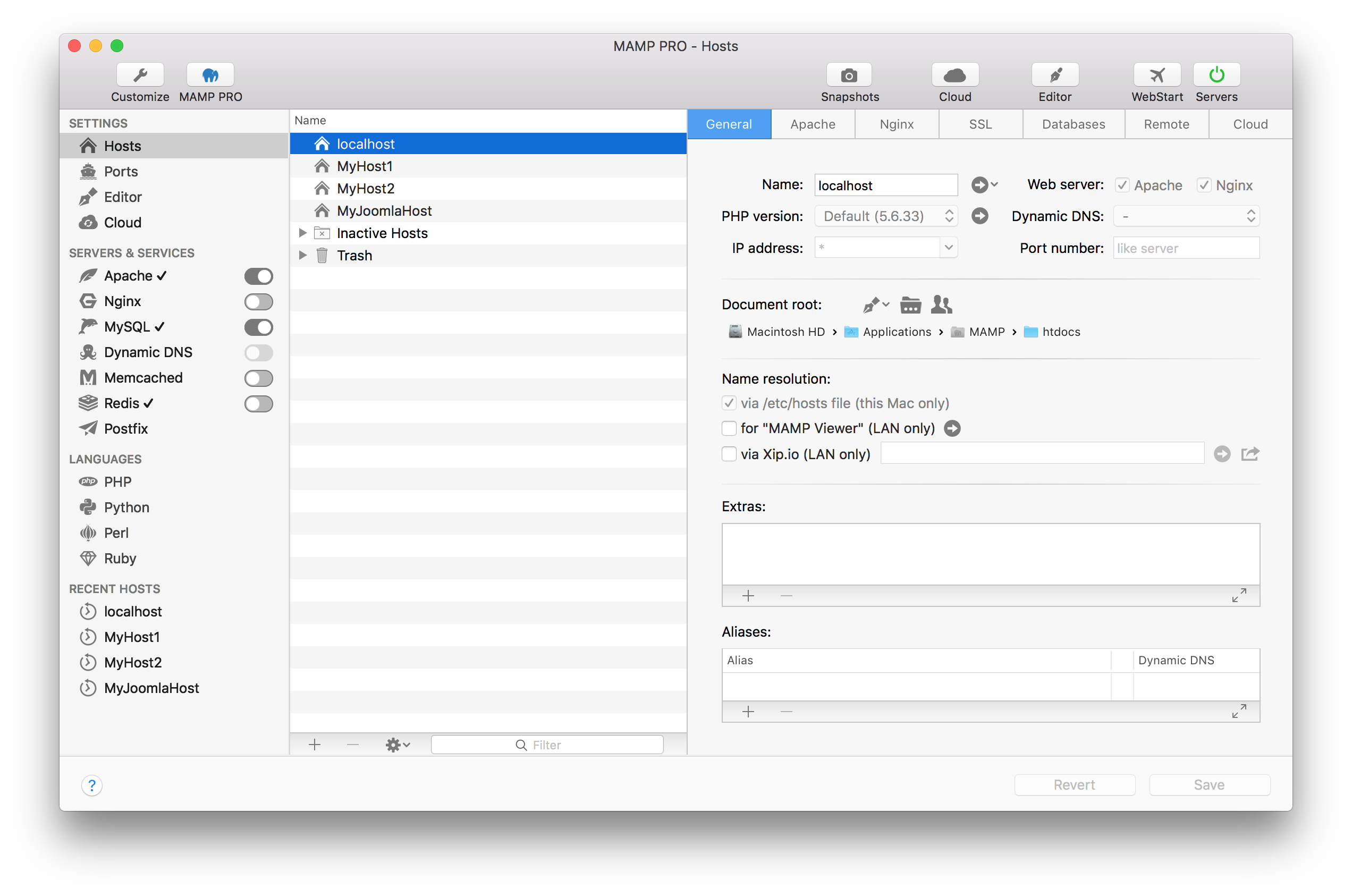
Task: Click the Port number field
Action: point(1186,248)
